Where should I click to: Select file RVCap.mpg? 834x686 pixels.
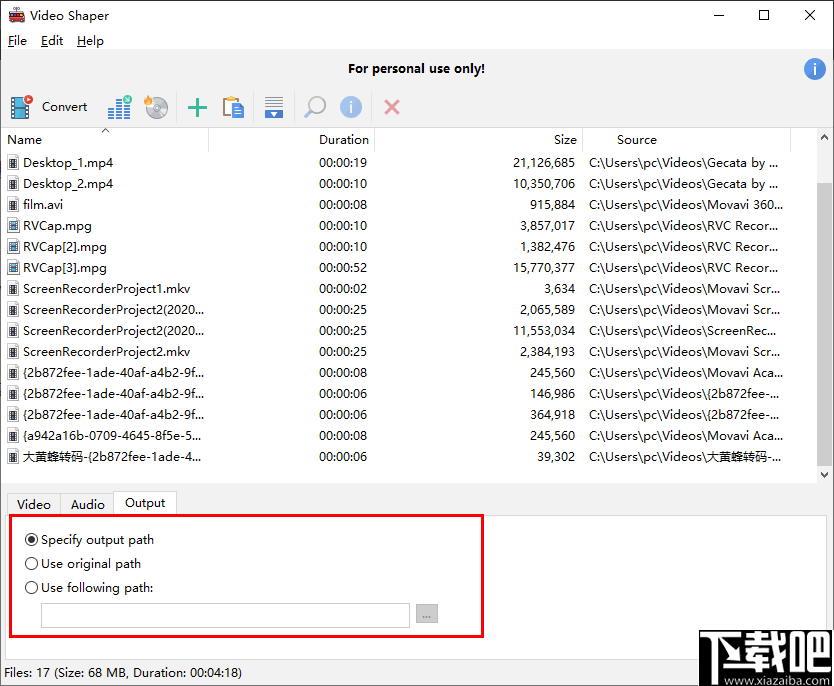point(57,226)
